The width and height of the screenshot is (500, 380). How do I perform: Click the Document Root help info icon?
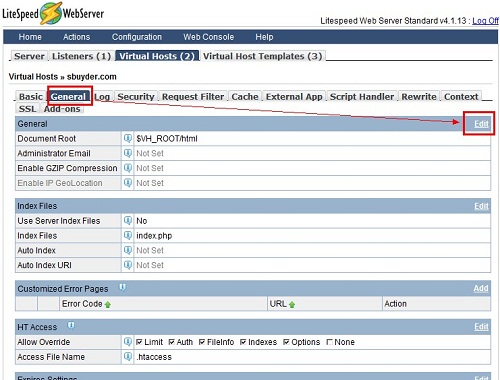click(x=128, y=138)
